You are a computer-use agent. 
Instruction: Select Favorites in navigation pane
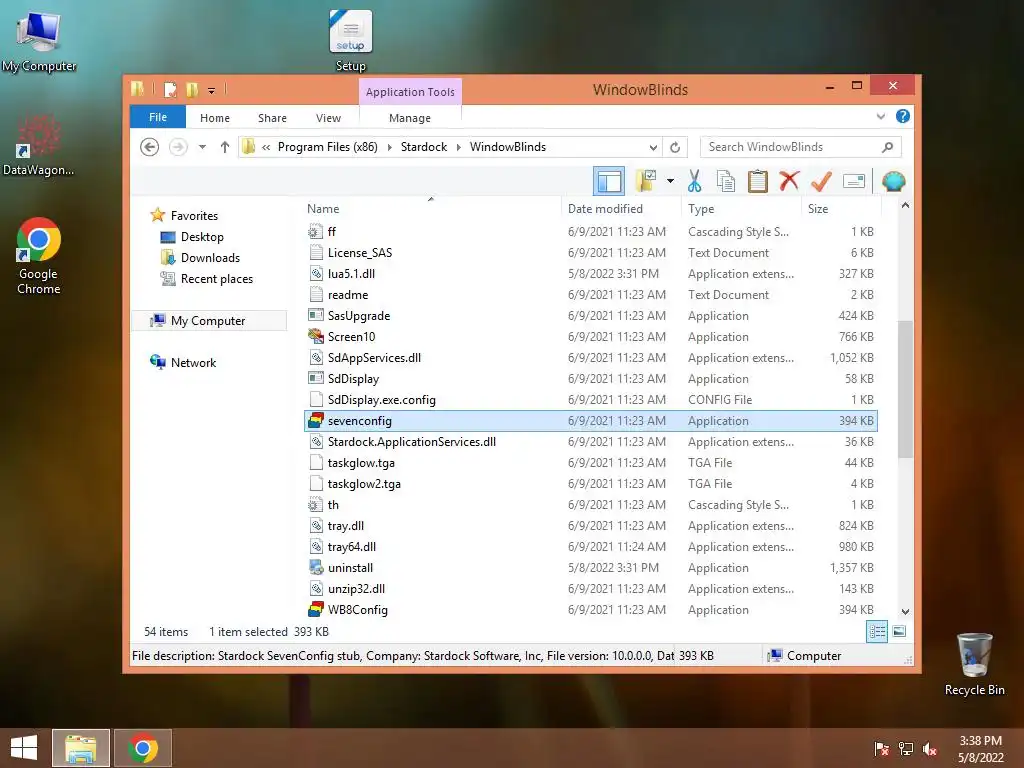(194, 216)
